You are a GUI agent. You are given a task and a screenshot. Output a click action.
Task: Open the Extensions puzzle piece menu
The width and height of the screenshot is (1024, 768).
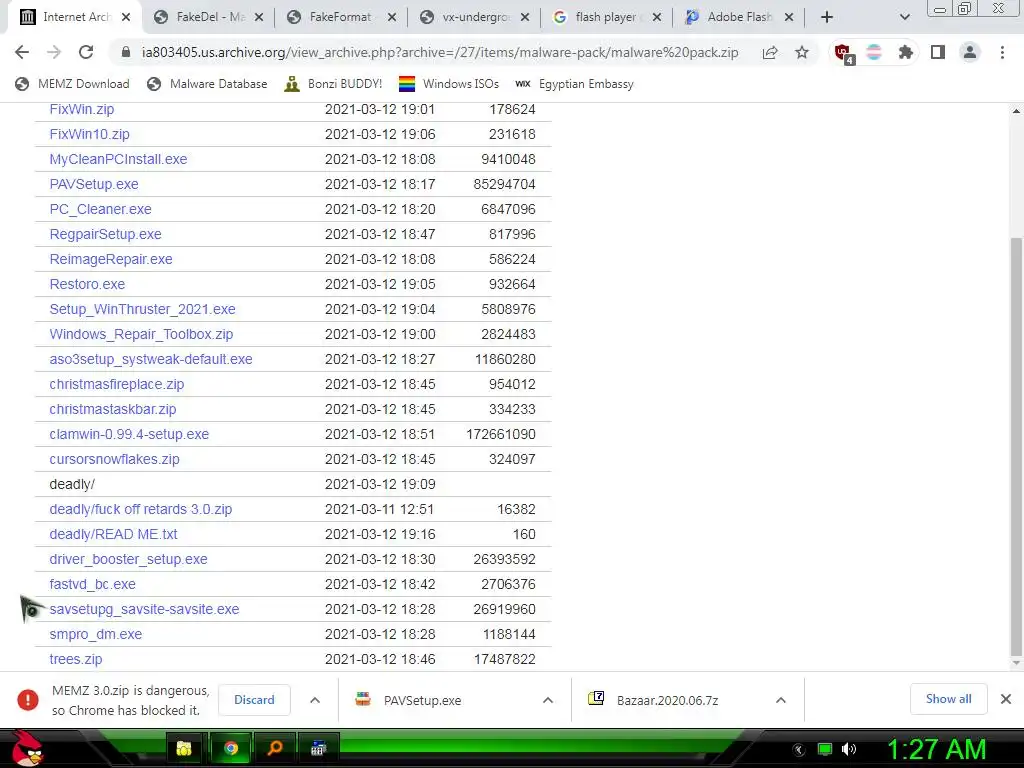pyautogui.click(x=905, y=52)
